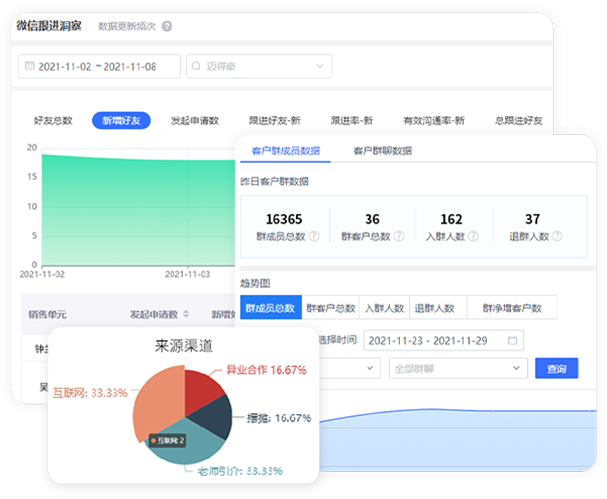
Task: Click the 老师引介 teal pie slice
Action: (194, 445)
